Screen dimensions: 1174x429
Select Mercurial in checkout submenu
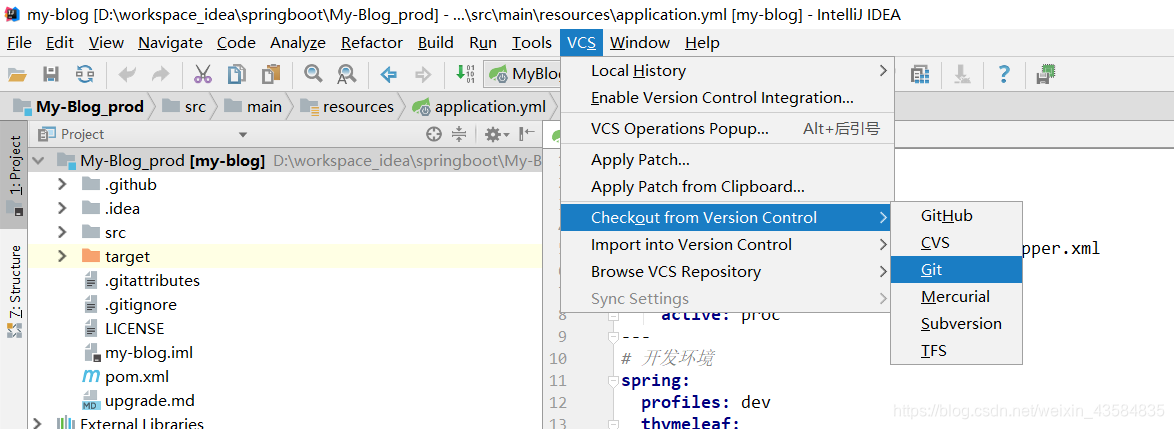(956, 296)
